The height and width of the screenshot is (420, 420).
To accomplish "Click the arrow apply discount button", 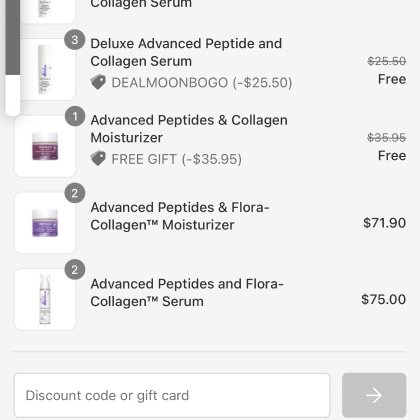I will pyautogui.click(x=374, y=395).
